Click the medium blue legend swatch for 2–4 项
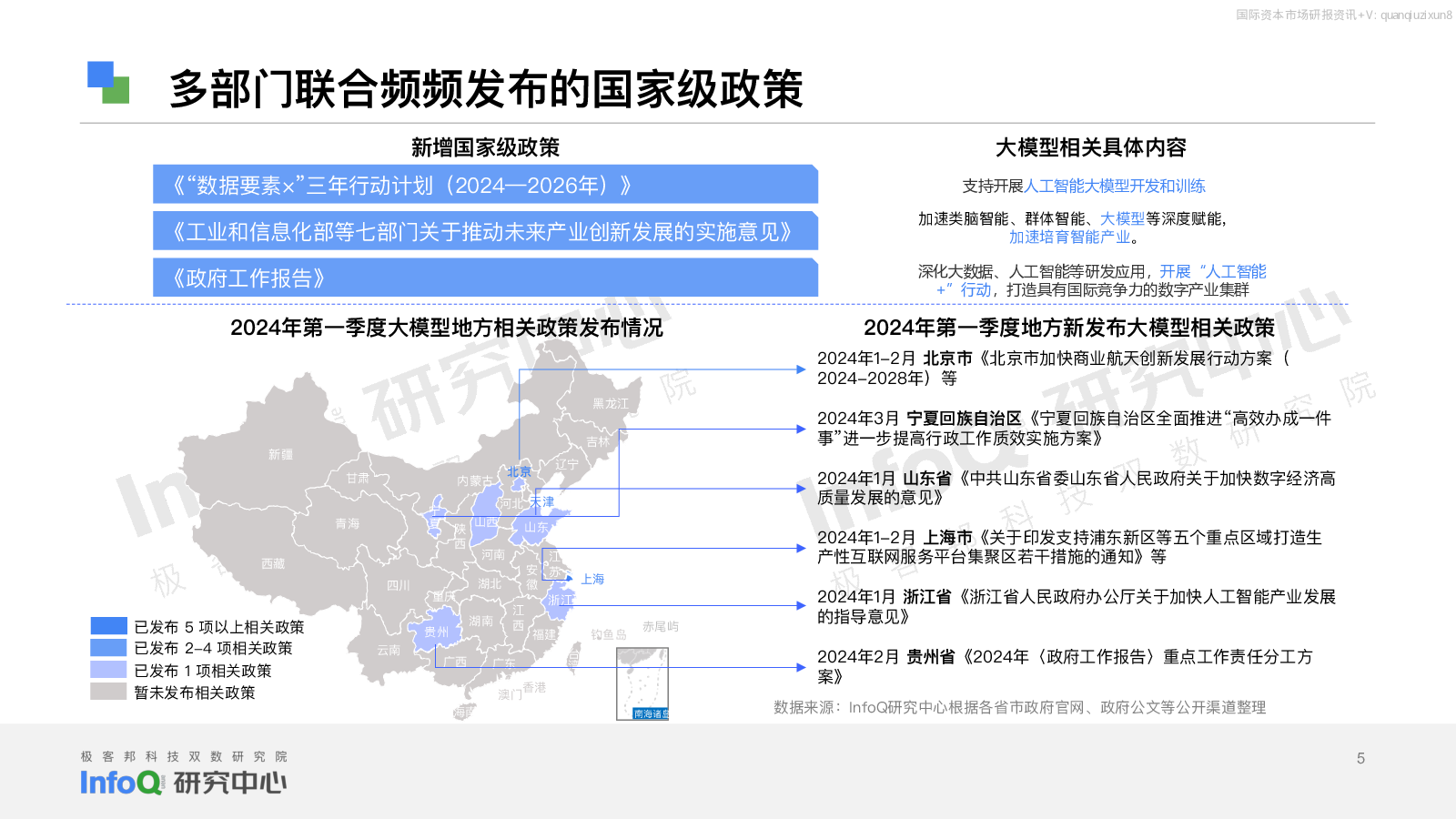Viewport: 1456px width, 819px height. pyautogui.click(x=108, y=647)
